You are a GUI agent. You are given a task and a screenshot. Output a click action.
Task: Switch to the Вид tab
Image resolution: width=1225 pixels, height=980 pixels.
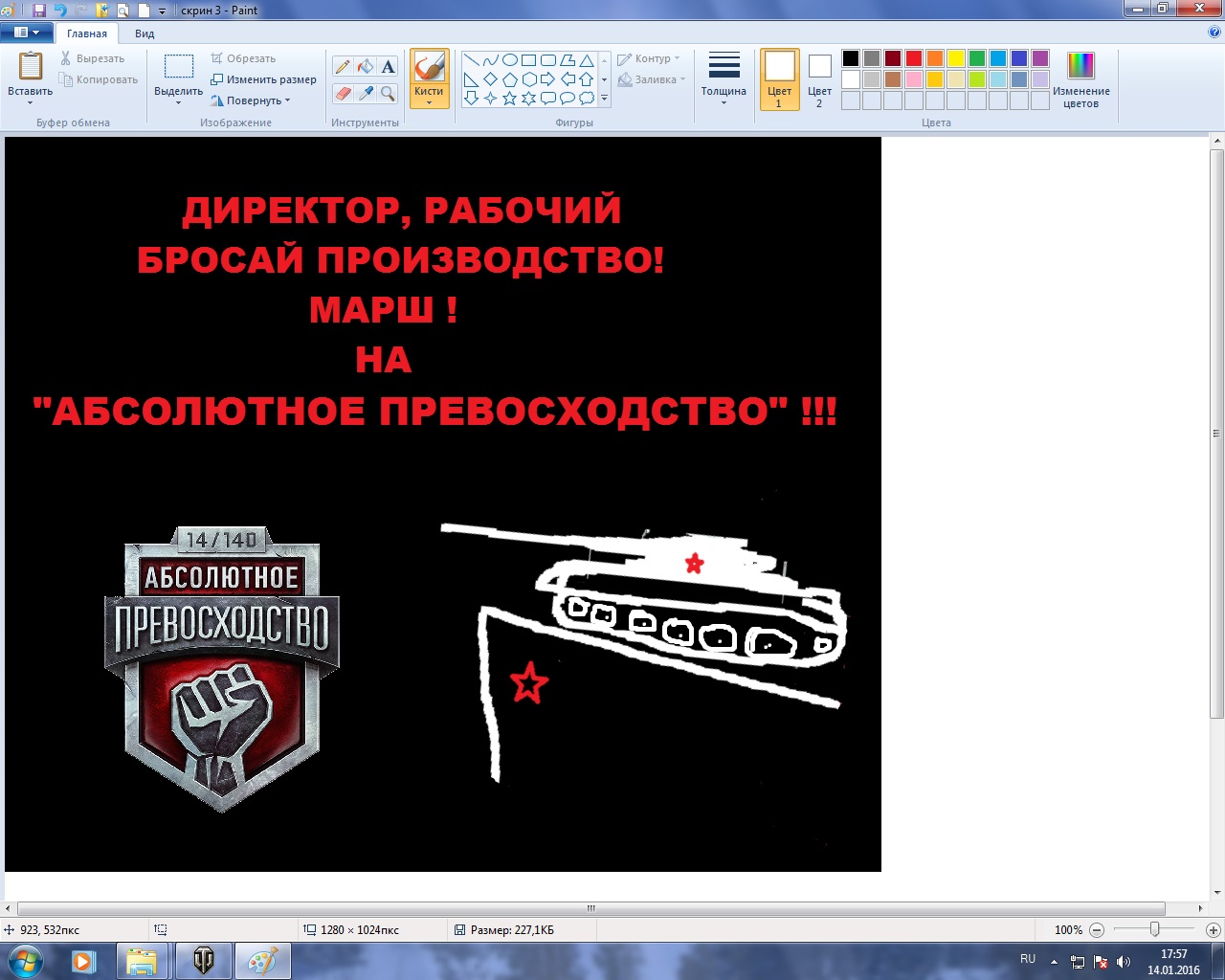(145, 33)
